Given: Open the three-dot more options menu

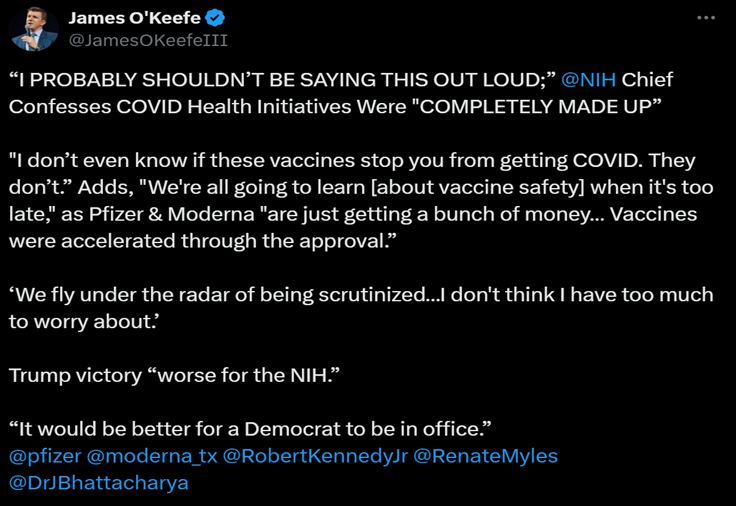Looking at the screenshot, I should [x=706, y=19].
